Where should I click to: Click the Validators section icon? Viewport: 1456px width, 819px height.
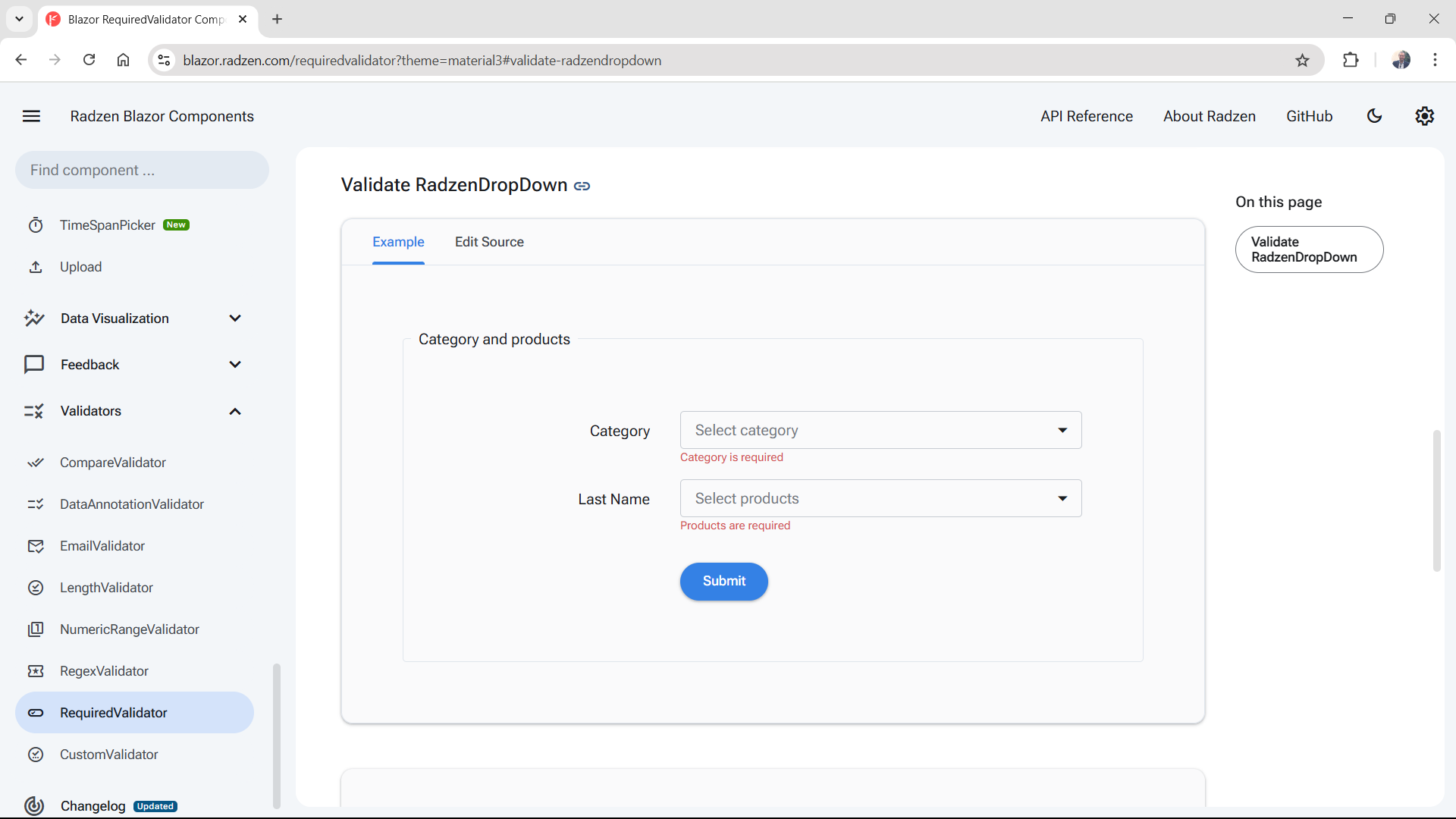[x=34, y=411]
